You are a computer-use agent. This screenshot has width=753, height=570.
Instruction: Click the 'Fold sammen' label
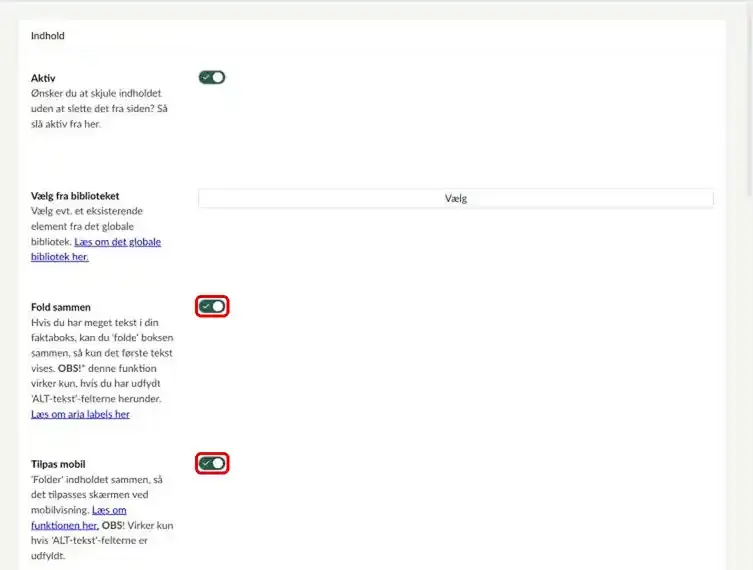(61, 307)
